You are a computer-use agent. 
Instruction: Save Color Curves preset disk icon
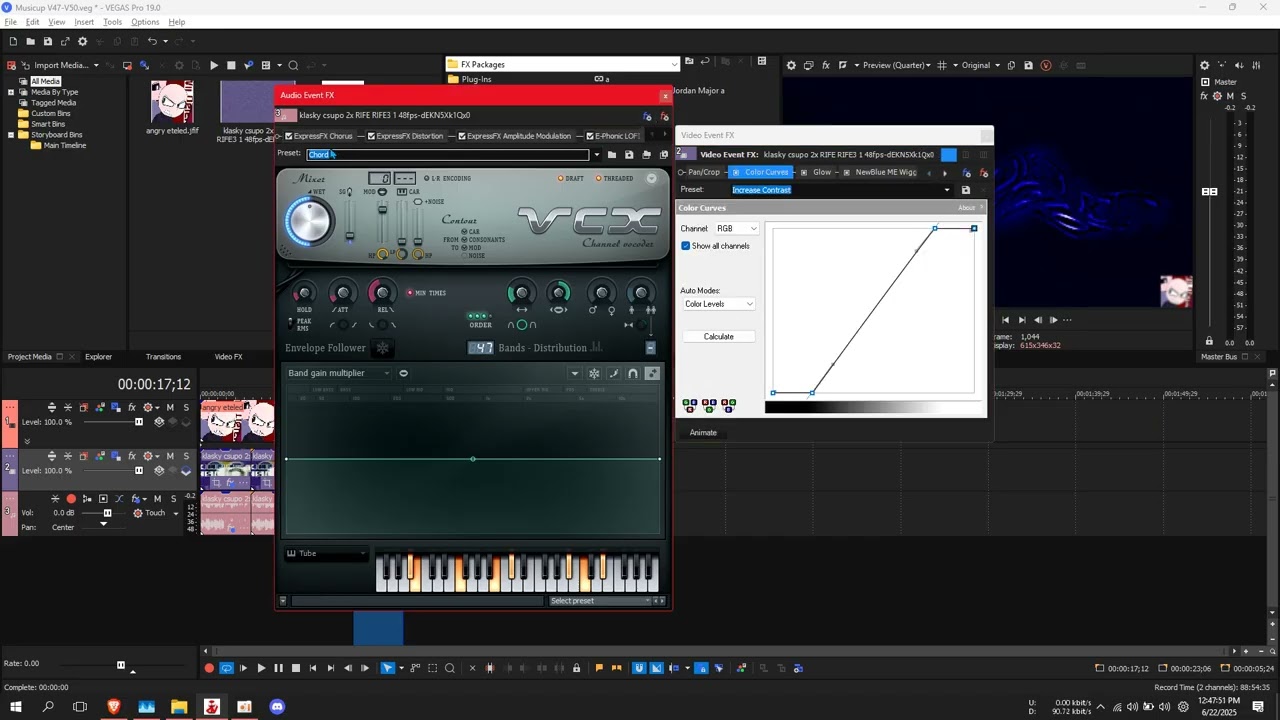pos(965,190)
